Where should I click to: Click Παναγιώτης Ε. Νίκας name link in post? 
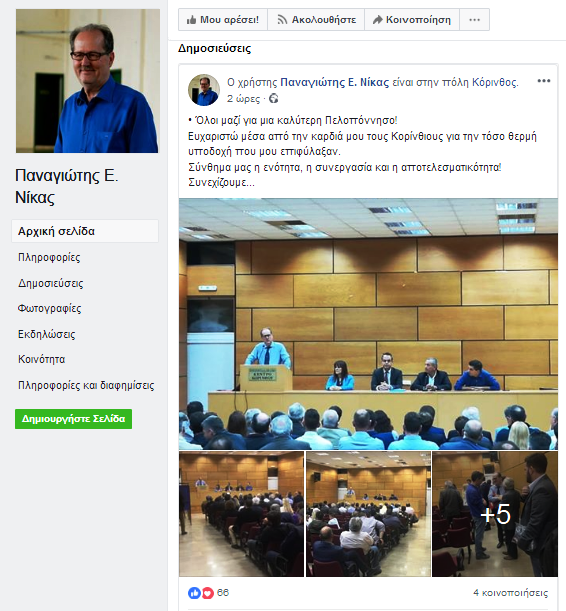(335, 83)
